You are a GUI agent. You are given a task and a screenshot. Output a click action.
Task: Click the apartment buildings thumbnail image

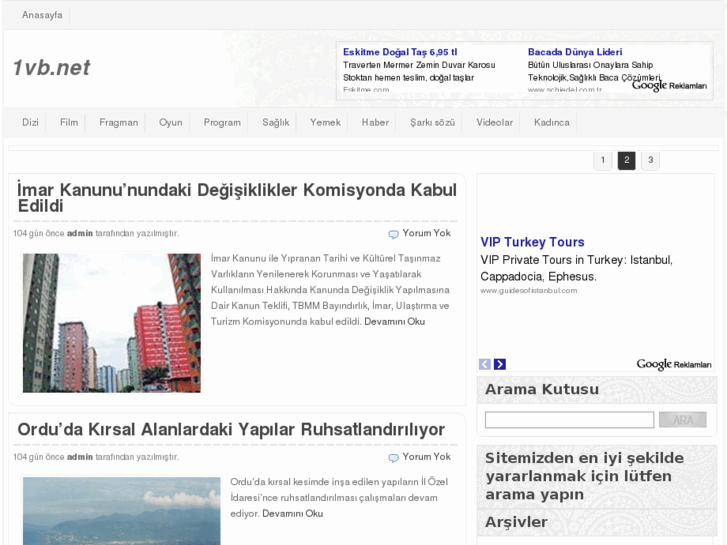(x=112, y=323)
